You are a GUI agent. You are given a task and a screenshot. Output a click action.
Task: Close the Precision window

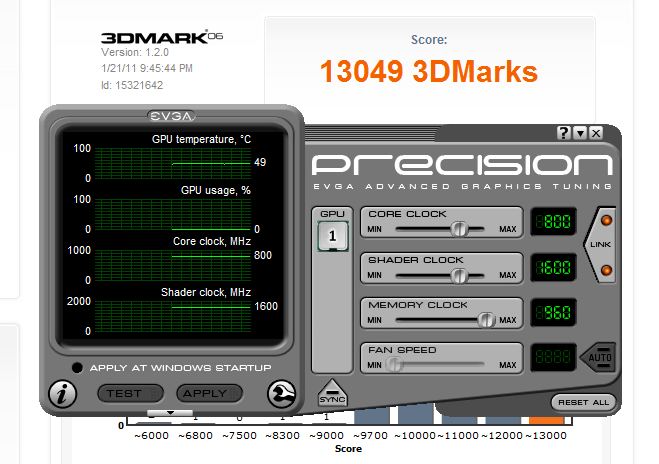[x=596, y=133]
